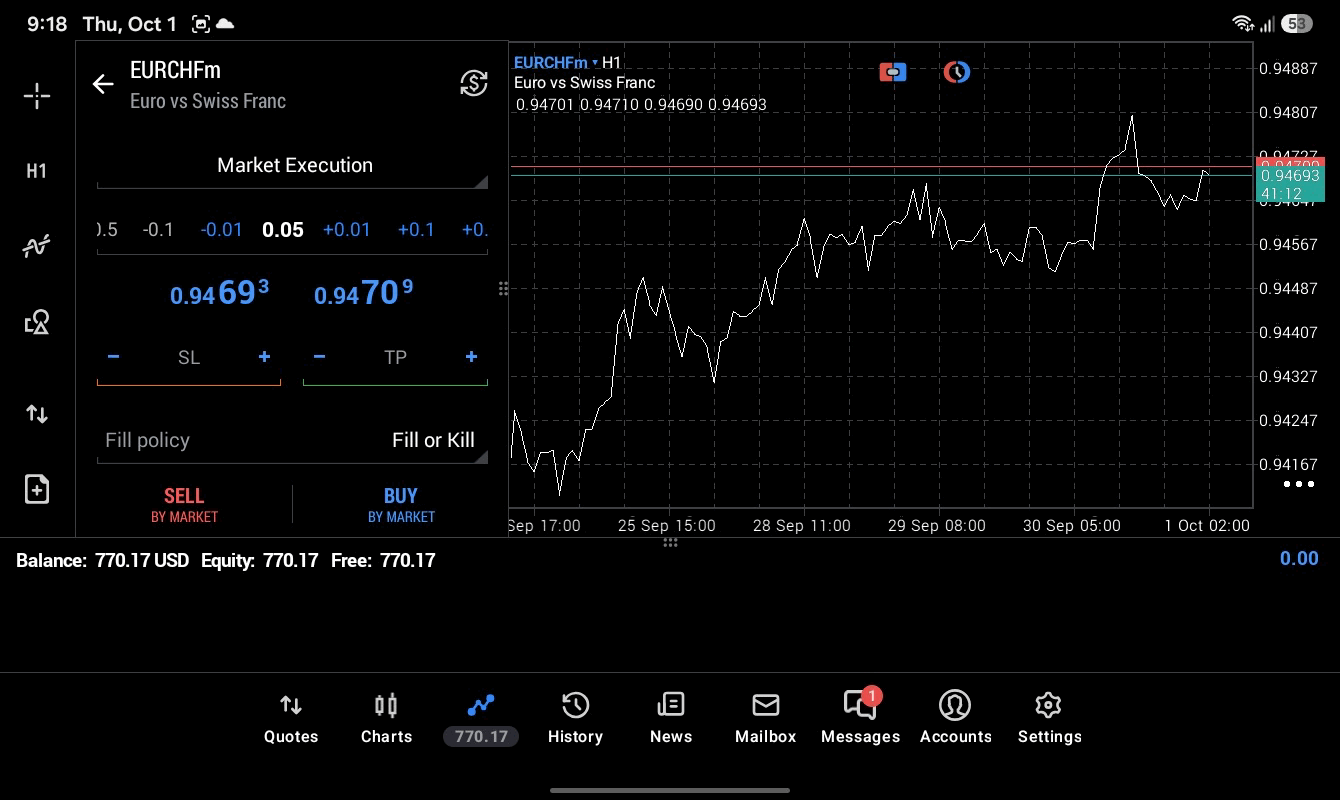Go back from EURCHFm order panel
1340x800 pixels.
tap(103, 84)
